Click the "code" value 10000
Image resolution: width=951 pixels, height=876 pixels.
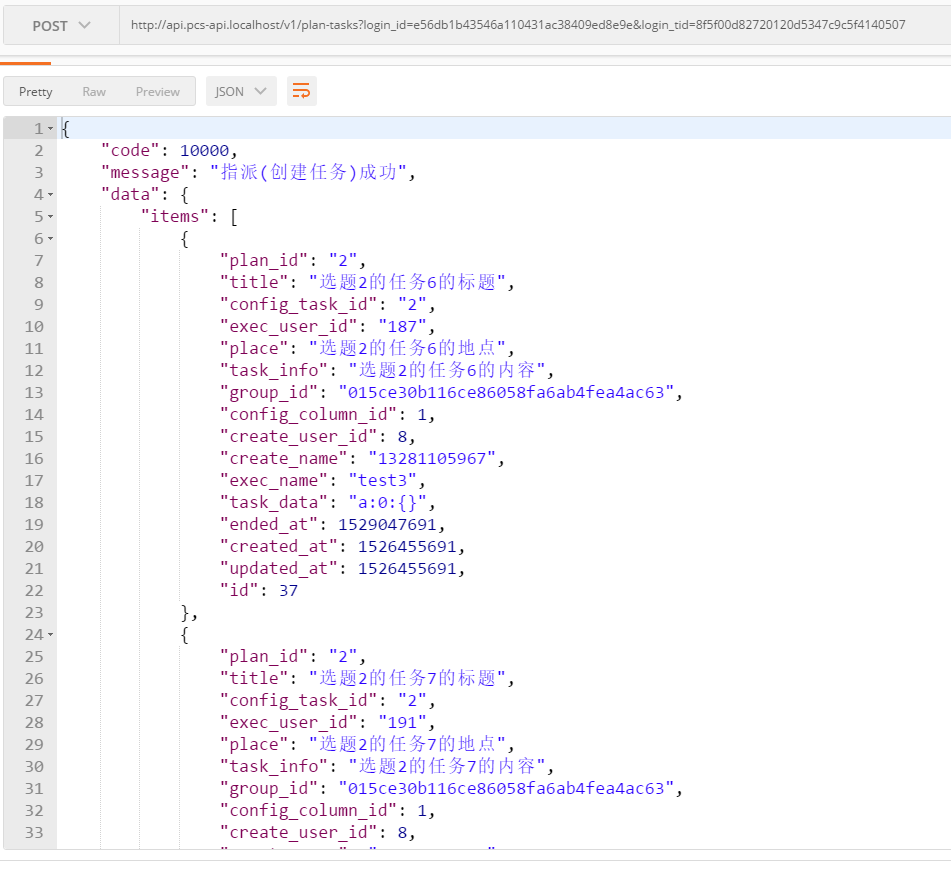[205, 150]
